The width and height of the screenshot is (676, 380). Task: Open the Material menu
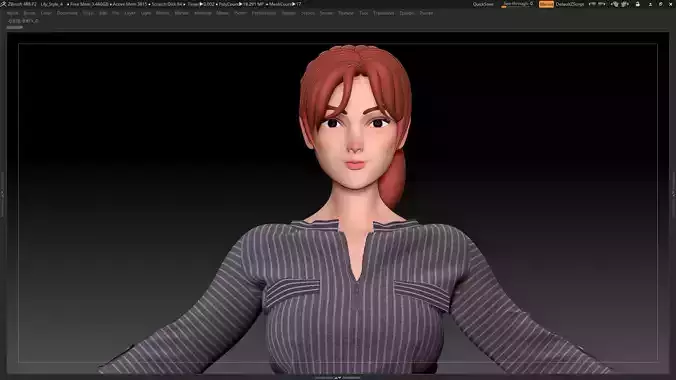point(203,13)
